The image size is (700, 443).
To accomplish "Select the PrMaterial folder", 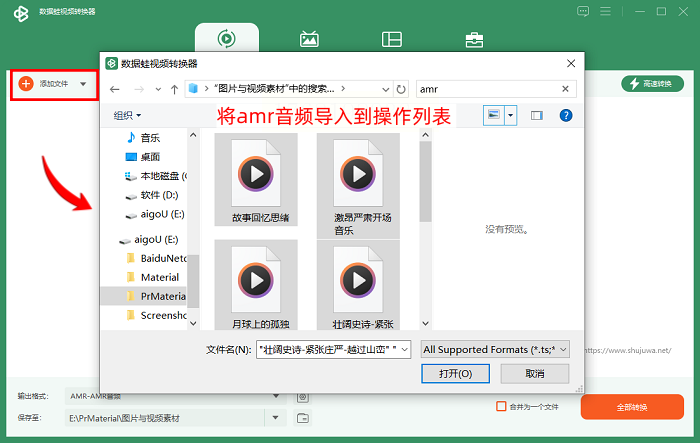I will [144, 296].
